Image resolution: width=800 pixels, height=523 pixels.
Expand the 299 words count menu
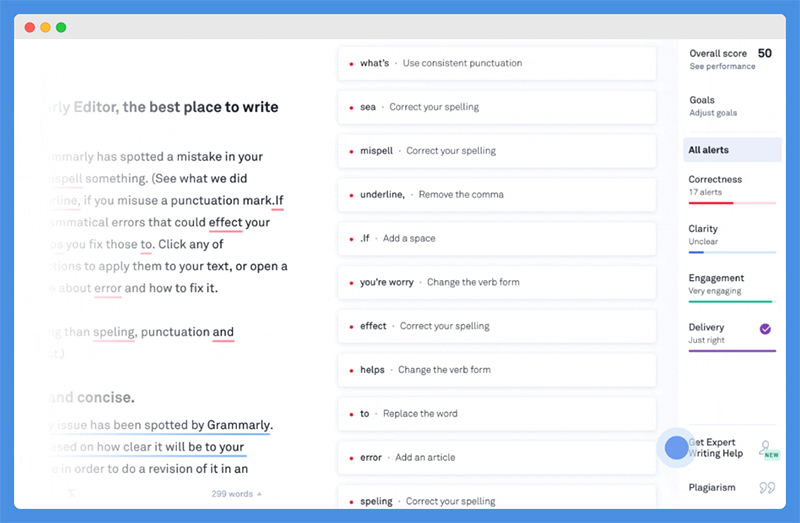[x=237, y=494]
